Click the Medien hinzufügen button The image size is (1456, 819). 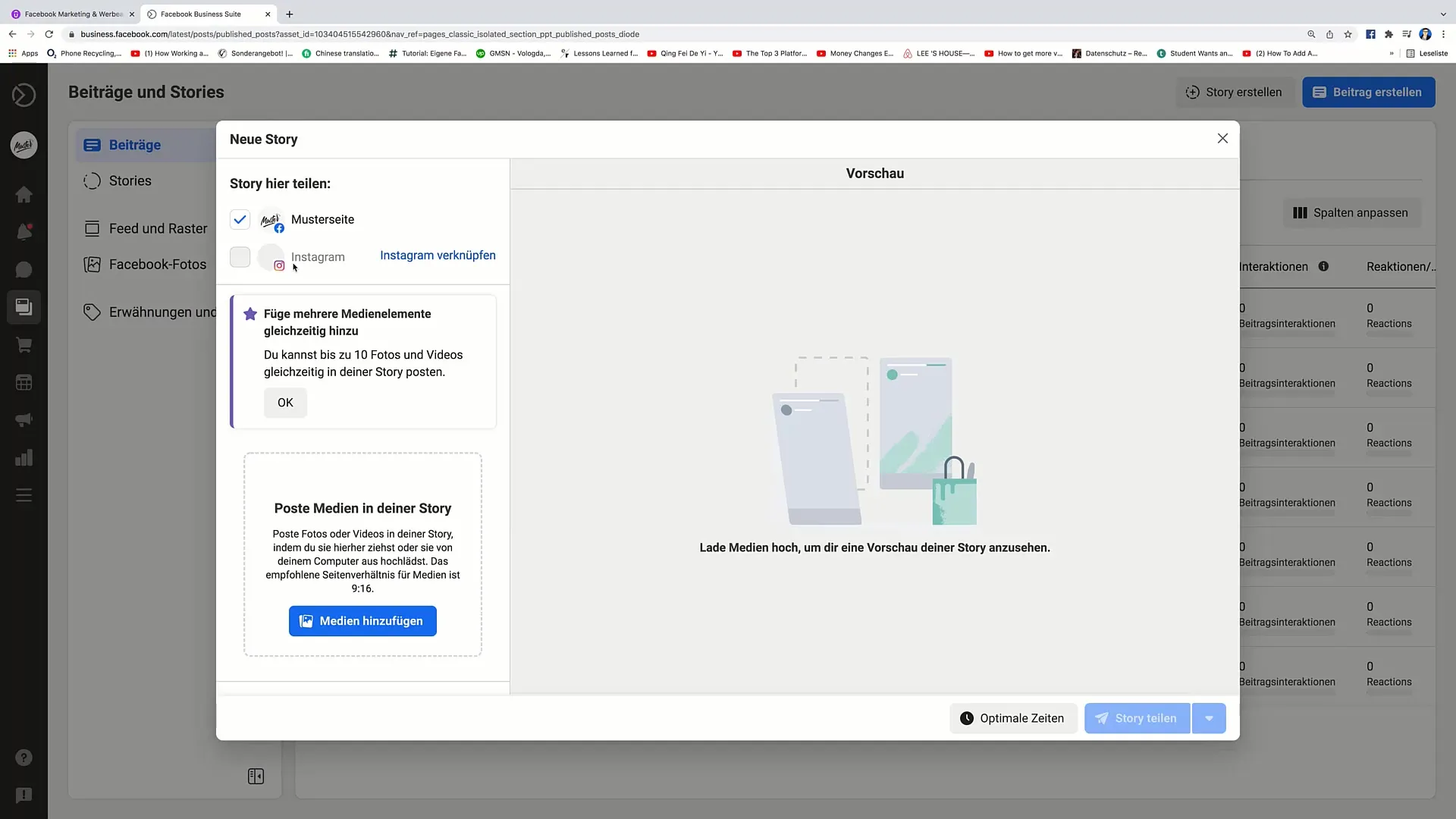pyautogui.click(x=362, y=620)
